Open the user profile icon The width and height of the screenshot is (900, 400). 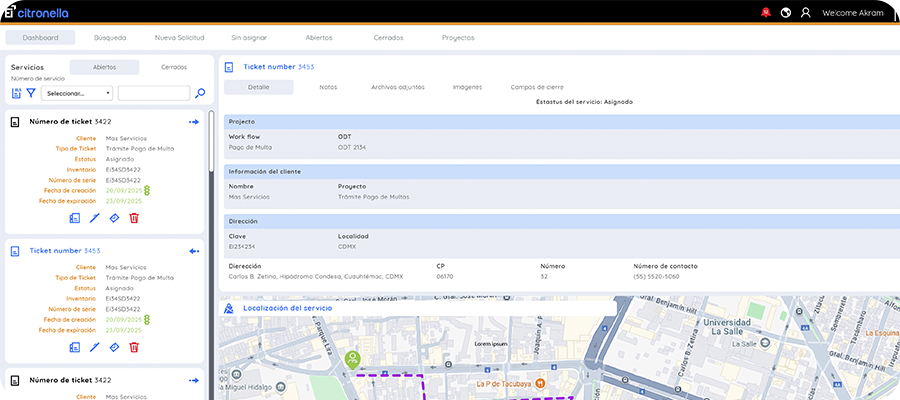coord(805,13)
